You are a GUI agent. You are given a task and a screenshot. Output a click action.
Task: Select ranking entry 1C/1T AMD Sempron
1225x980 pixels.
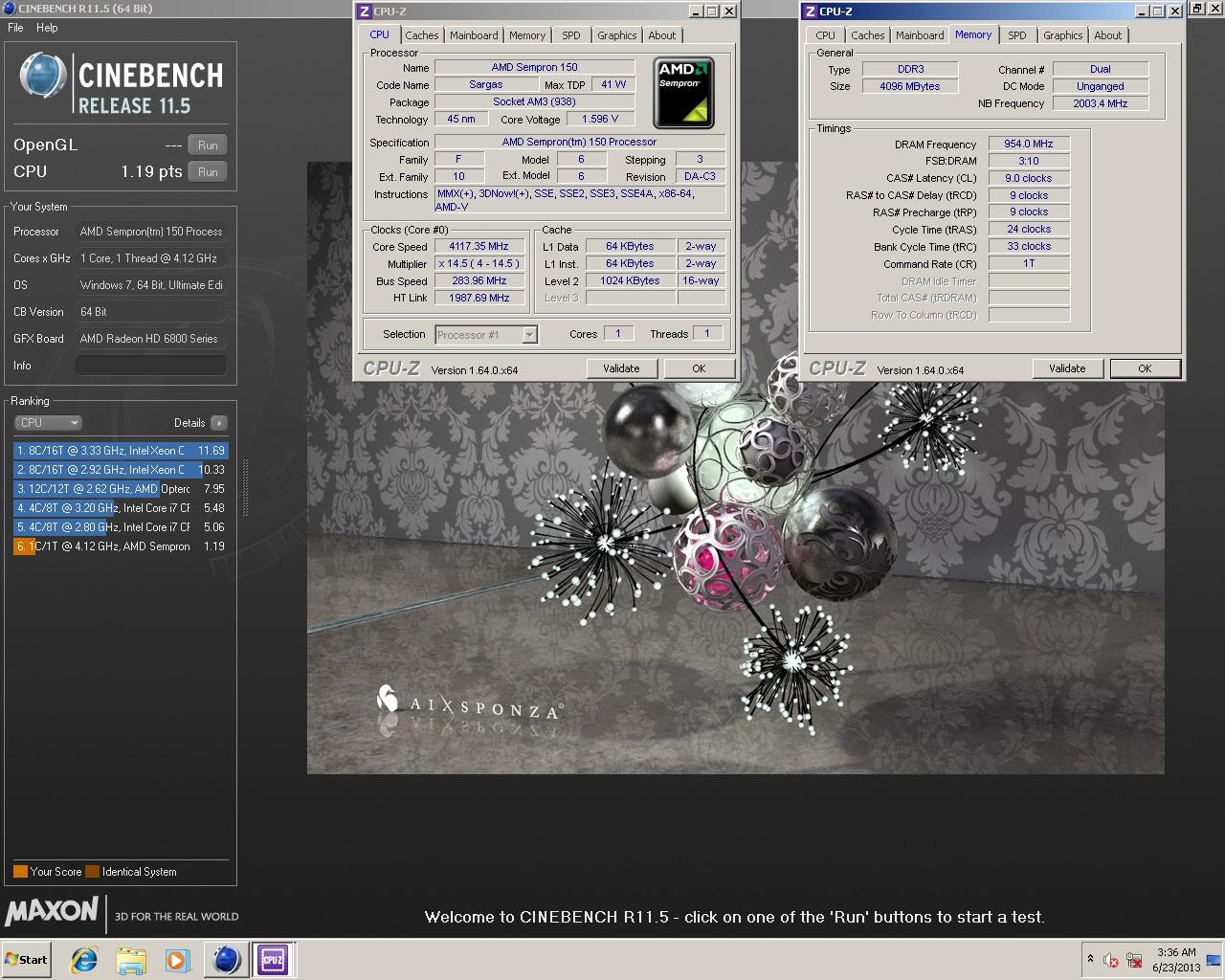tap(121, 546)
